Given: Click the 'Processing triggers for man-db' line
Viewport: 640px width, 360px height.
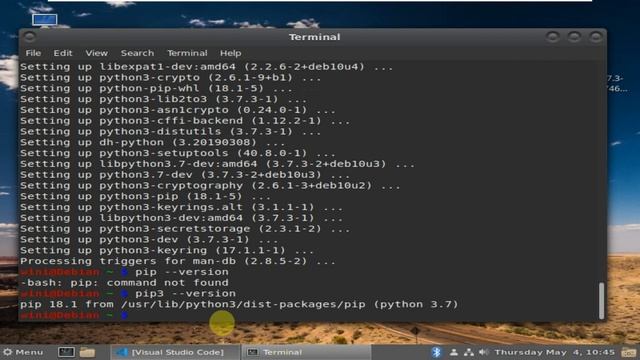Looking at the screenshot, I should click(178, 261).
